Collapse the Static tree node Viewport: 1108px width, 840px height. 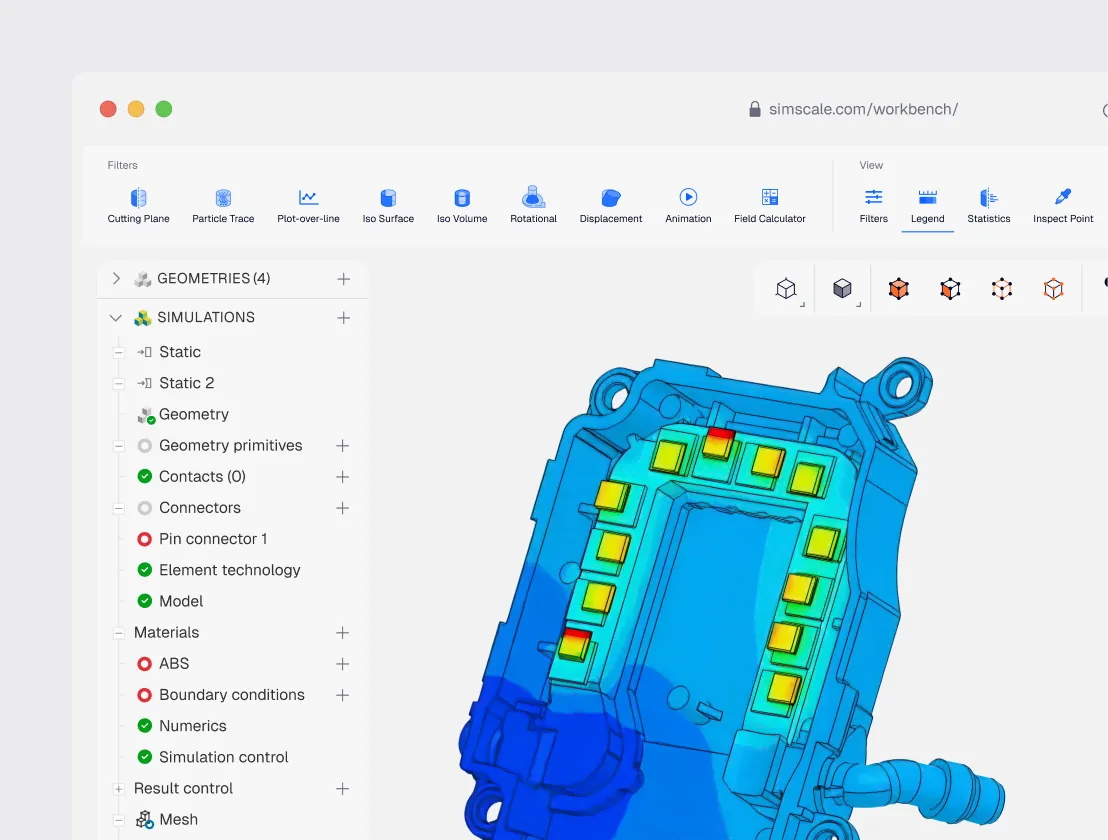click(x=119, y=353)
